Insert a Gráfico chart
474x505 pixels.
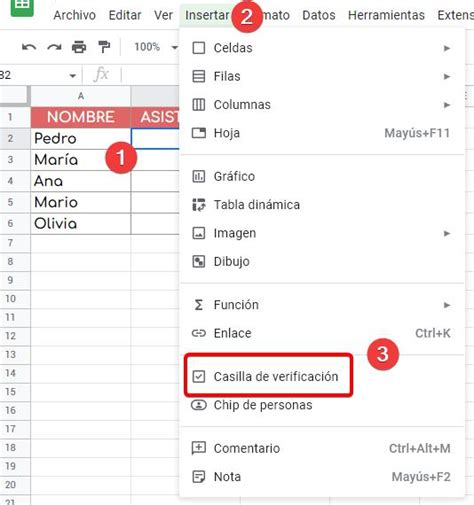[x=322, y=176]
